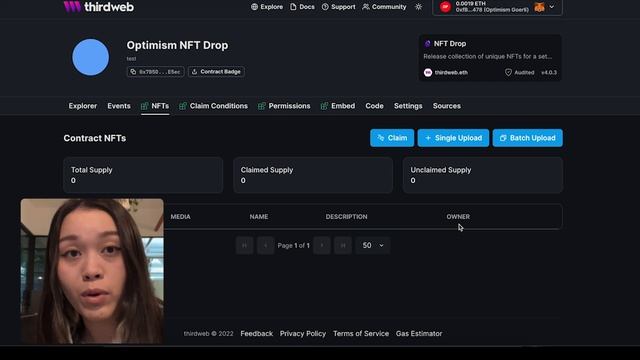Open the Embed tab
This screenshot has height=360, width=640.
coord(338,106)
